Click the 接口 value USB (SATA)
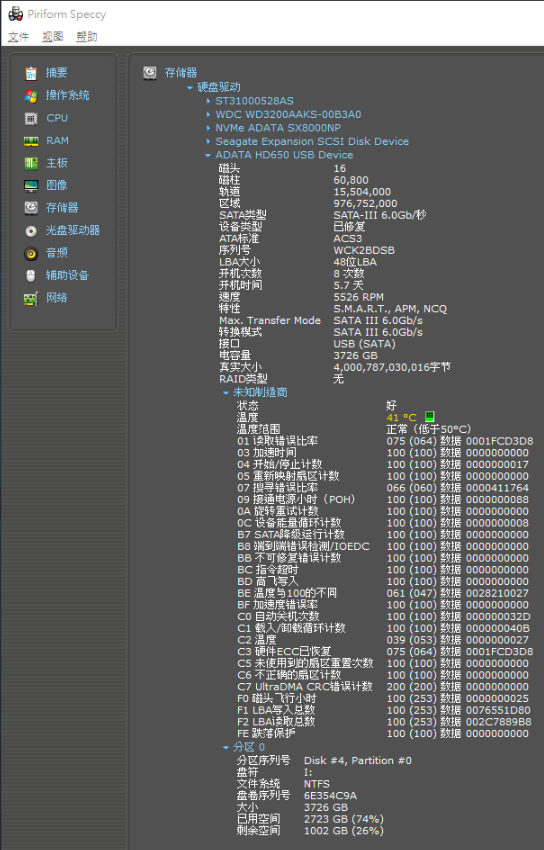 tap(365, 344)
